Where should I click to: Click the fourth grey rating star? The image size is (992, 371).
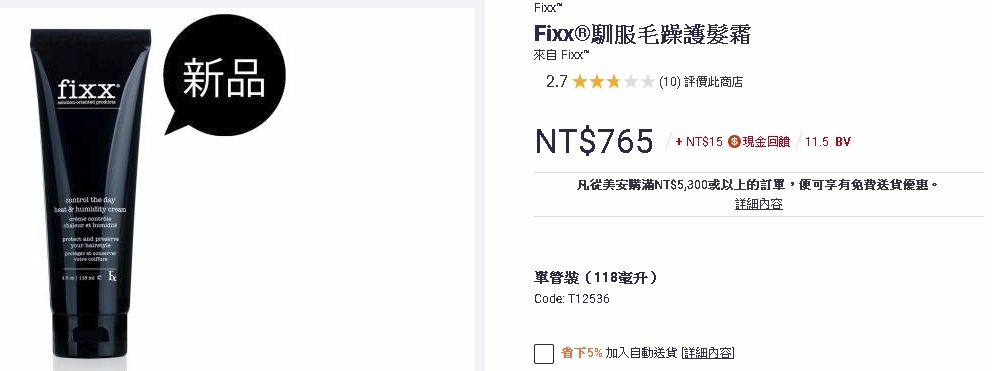click(x=630, y=82)
